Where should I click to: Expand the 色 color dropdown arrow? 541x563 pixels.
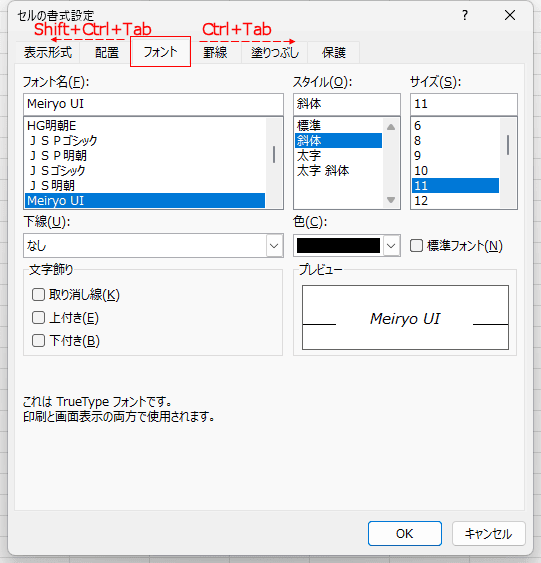tap(391, 246)
